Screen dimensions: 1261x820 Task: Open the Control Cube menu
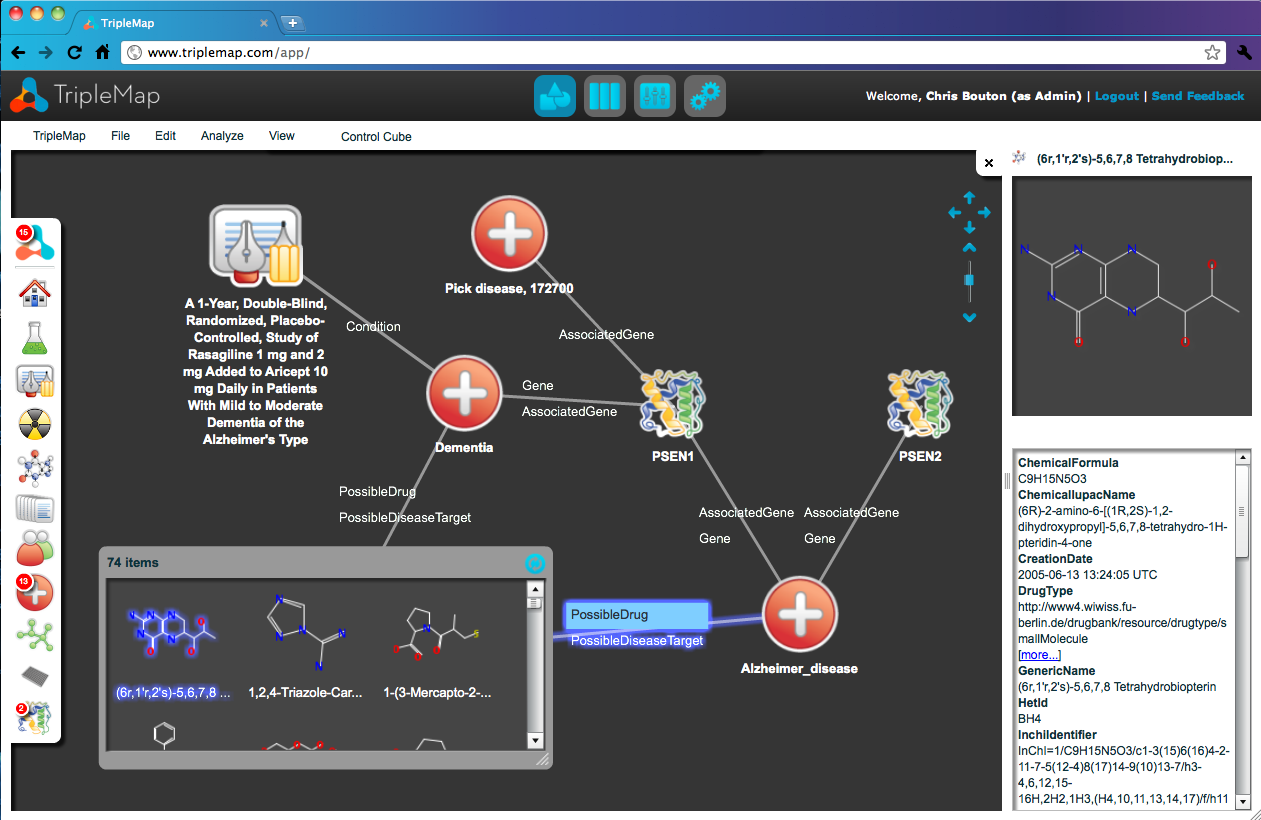tap(376, 137)
